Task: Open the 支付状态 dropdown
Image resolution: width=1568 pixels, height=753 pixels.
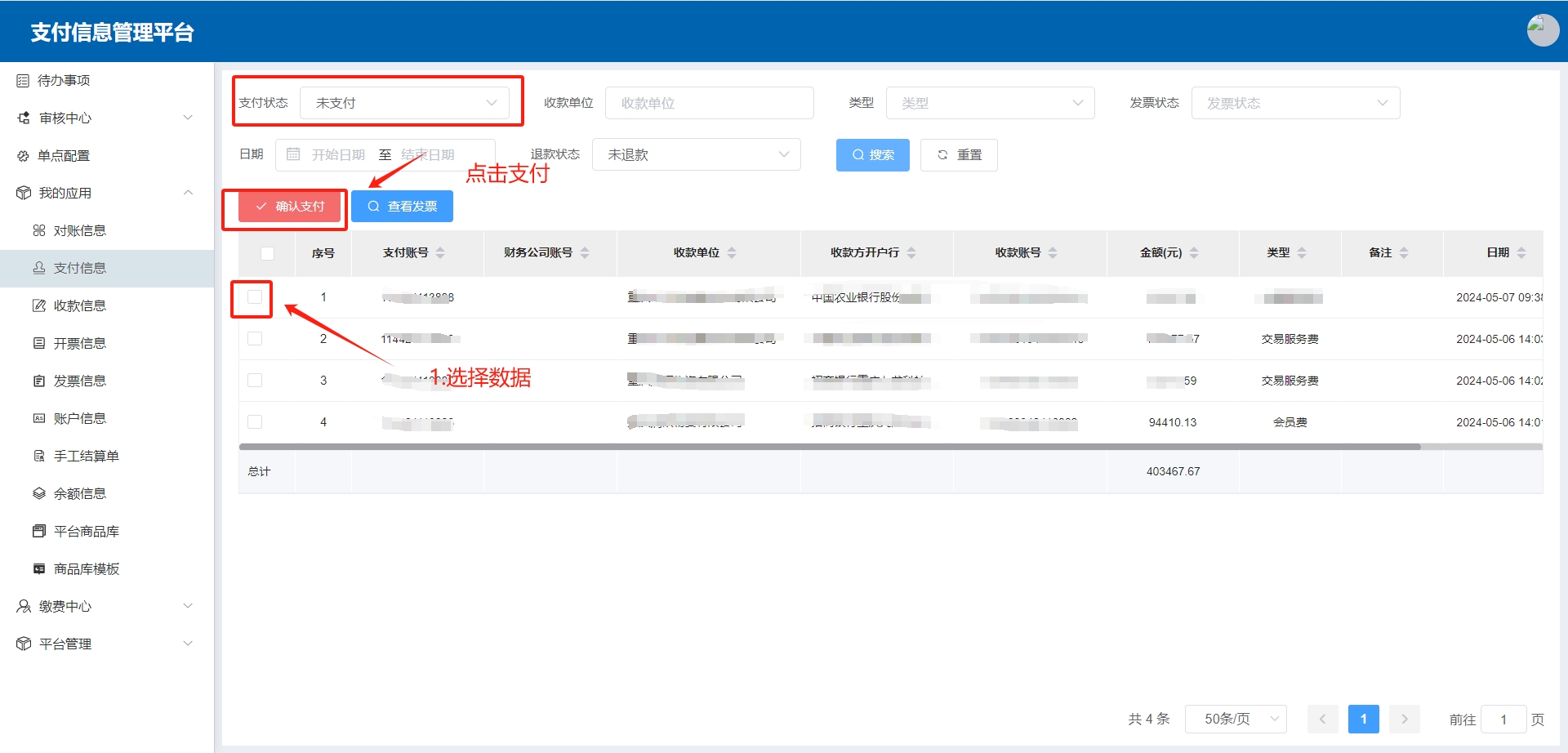Action: [405, 103]
